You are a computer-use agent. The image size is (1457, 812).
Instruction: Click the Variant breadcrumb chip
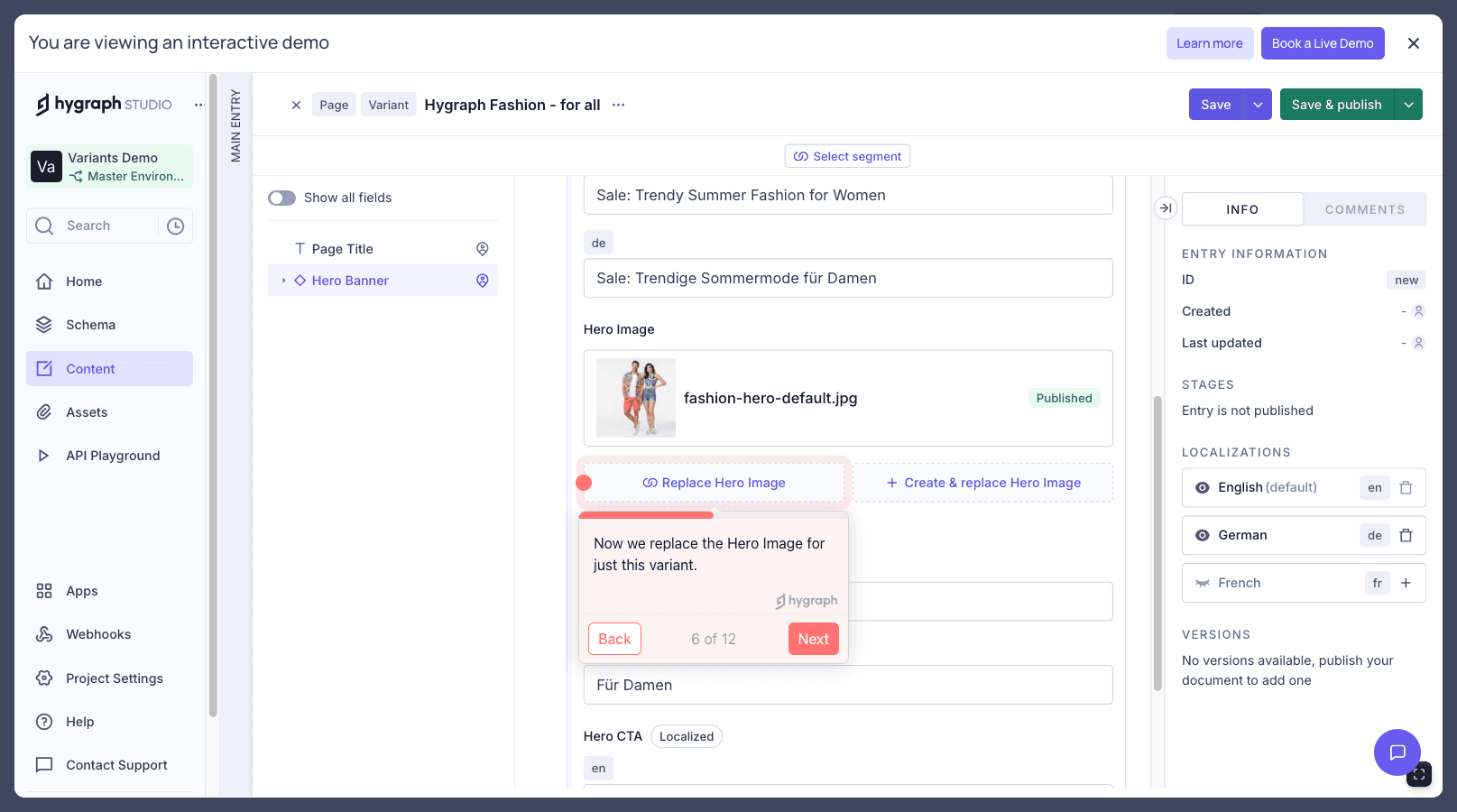click(x=388, y=105)
